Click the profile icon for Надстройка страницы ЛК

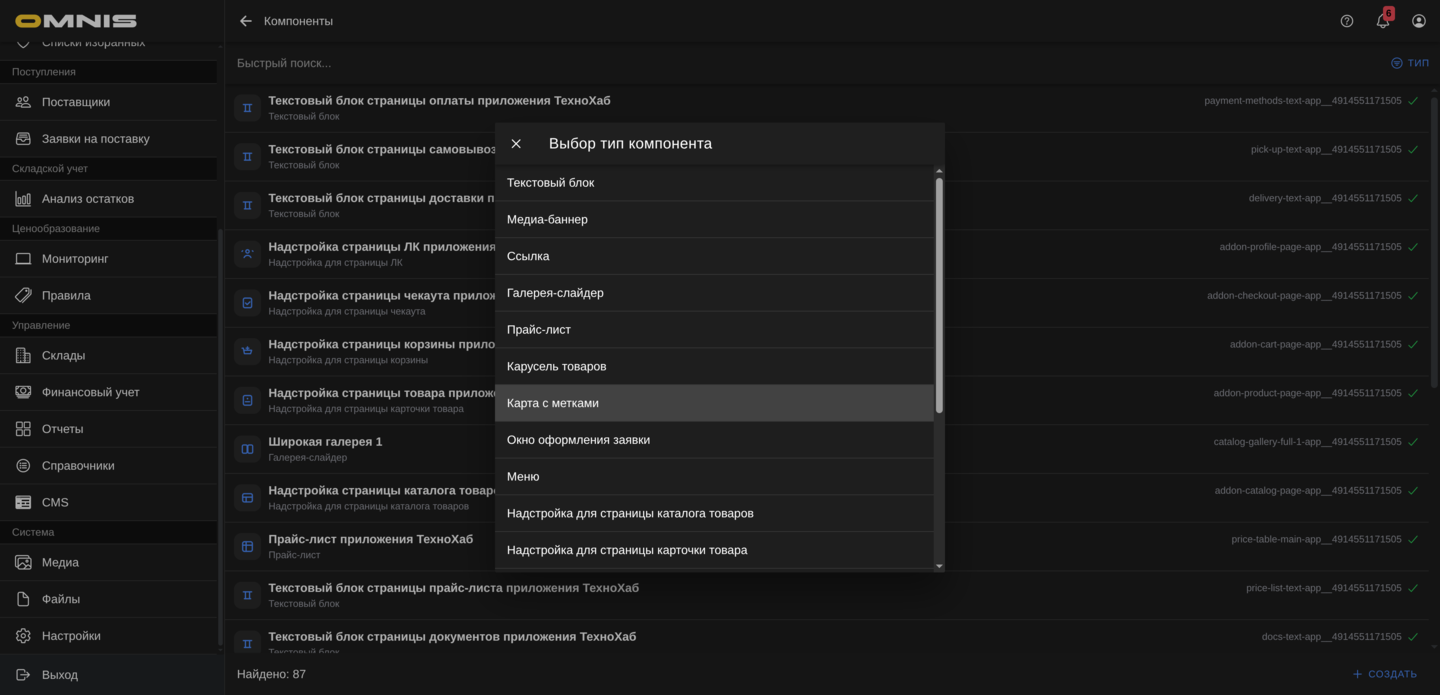tap(247, 253)
